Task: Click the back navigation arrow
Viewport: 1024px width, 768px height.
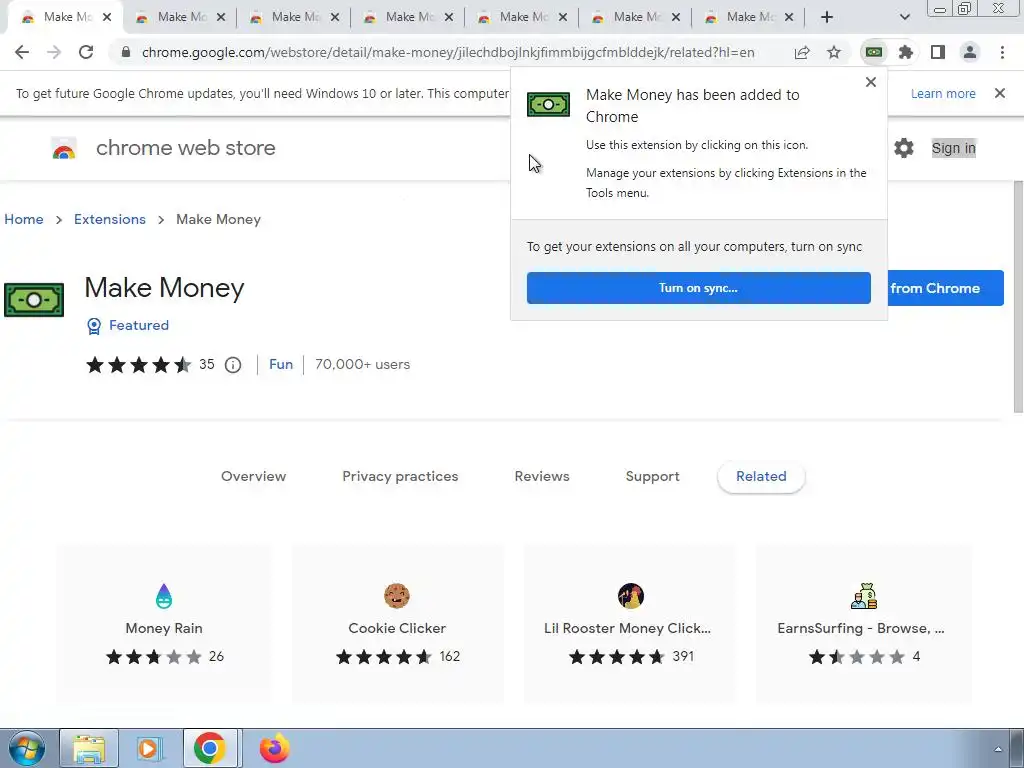Action: point(22,52)
